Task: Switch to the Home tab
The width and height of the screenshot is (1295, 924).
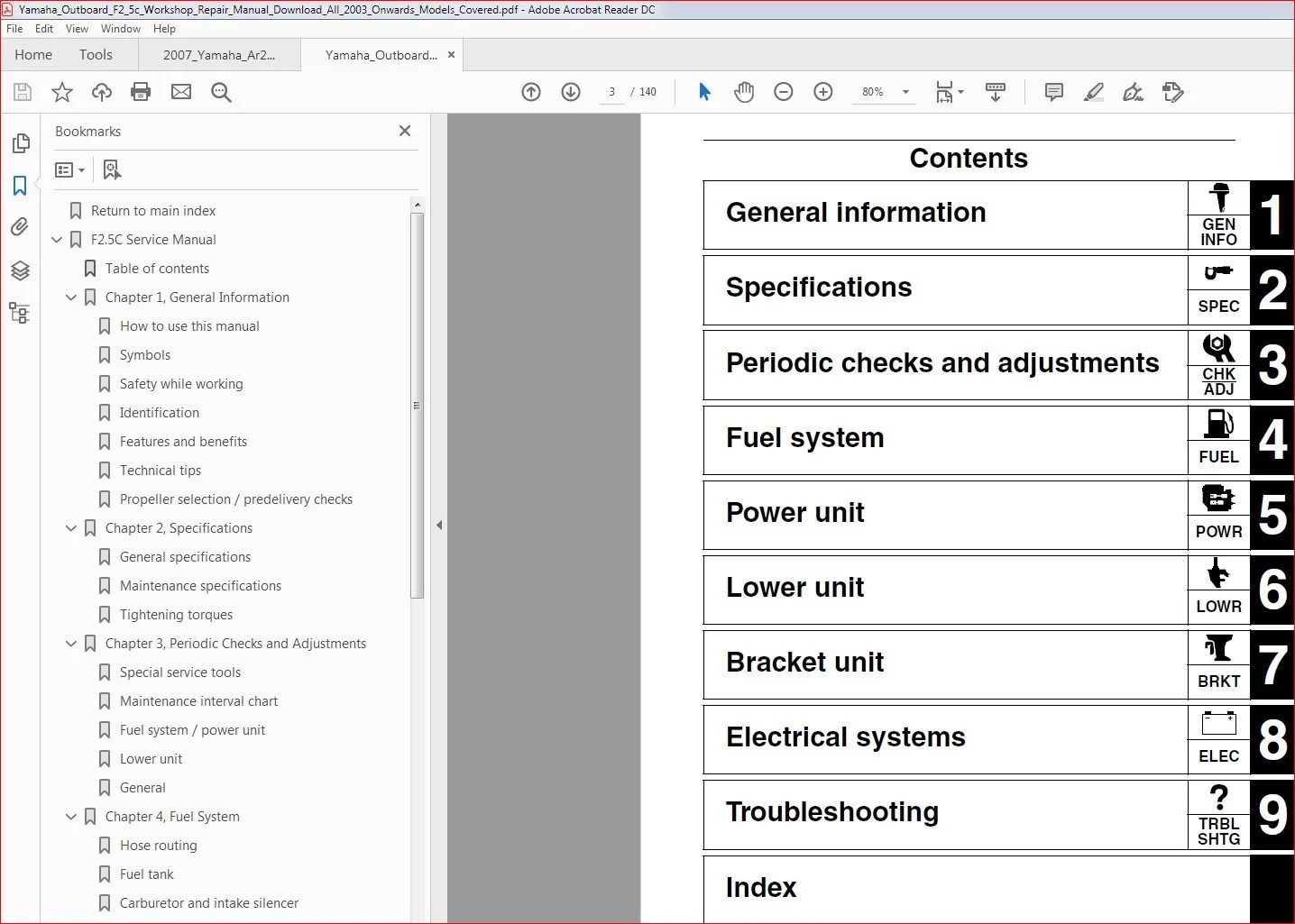Action: click(x=33, y=55)
